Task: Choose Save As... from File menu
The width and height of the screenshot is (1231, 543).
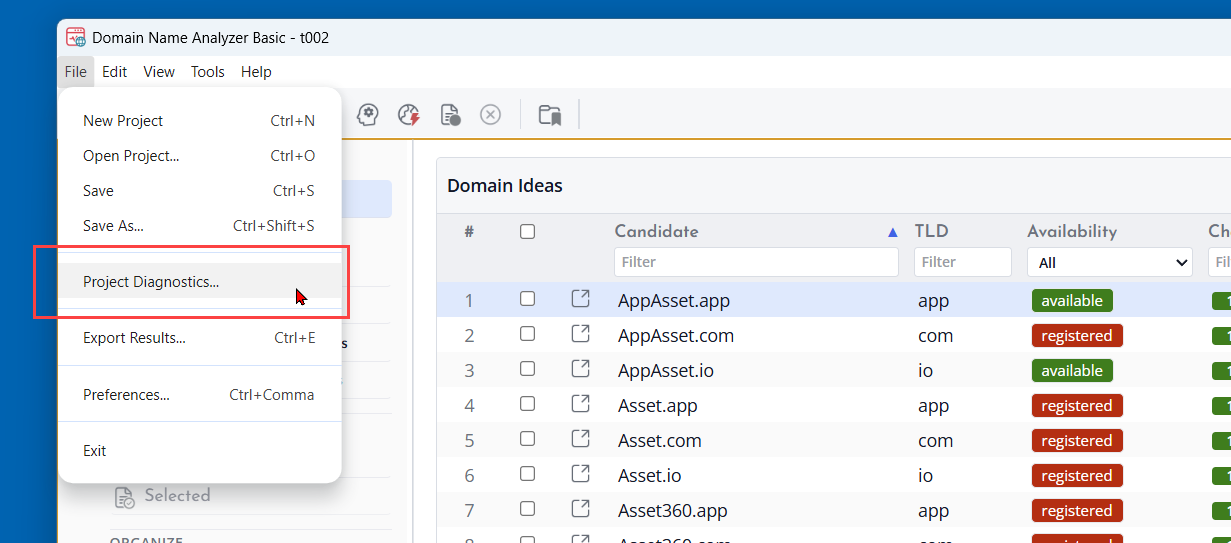Action: (x=200, y=226)
